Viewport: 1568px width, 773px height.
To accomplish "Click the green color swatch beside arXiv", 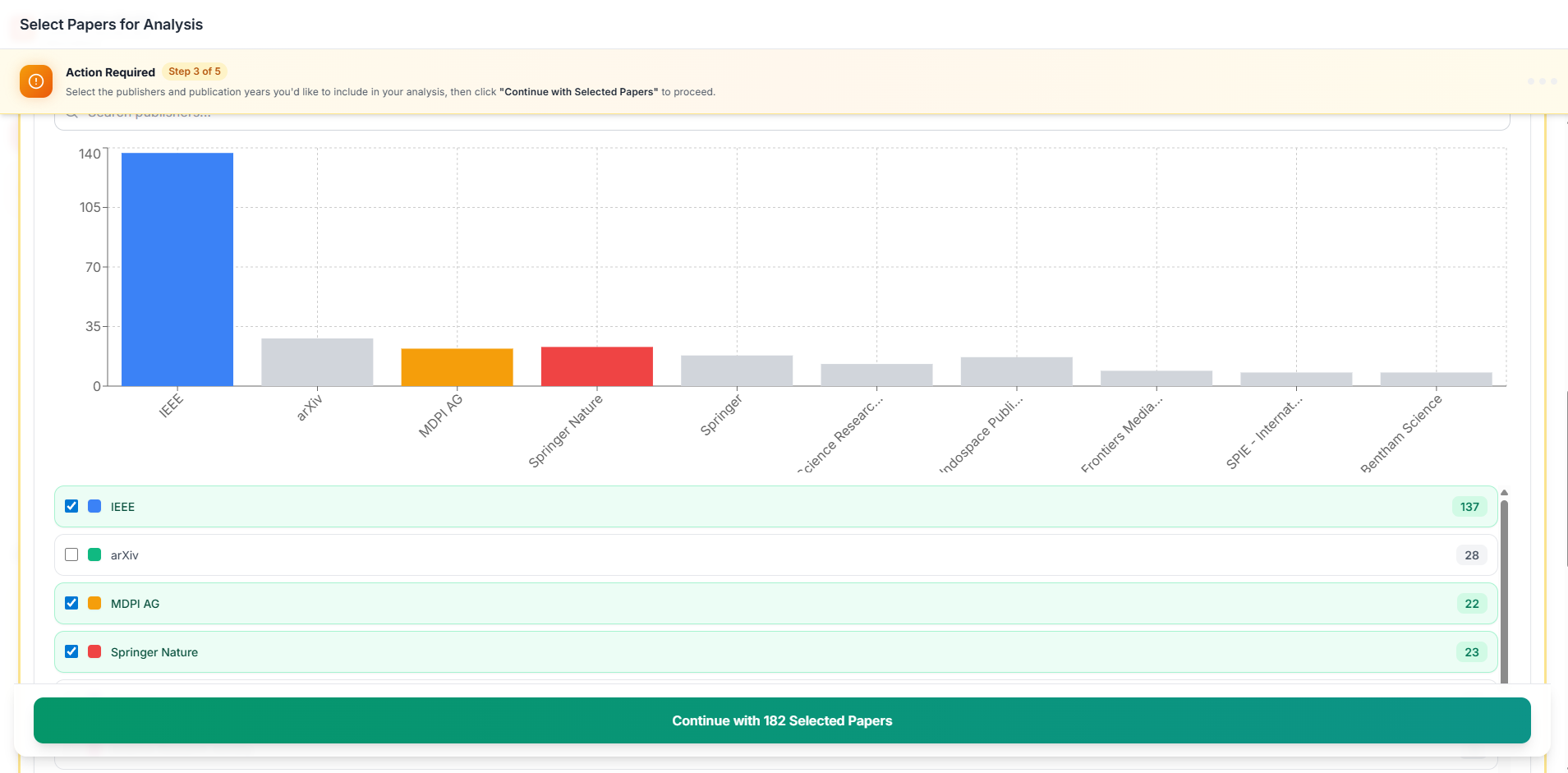I will [93, 554].
